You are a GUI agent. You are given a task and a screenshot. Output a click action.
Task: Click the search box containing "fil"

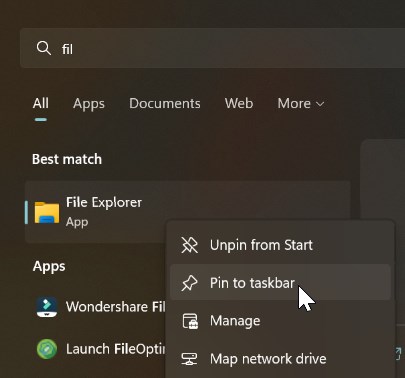(212, 48)
